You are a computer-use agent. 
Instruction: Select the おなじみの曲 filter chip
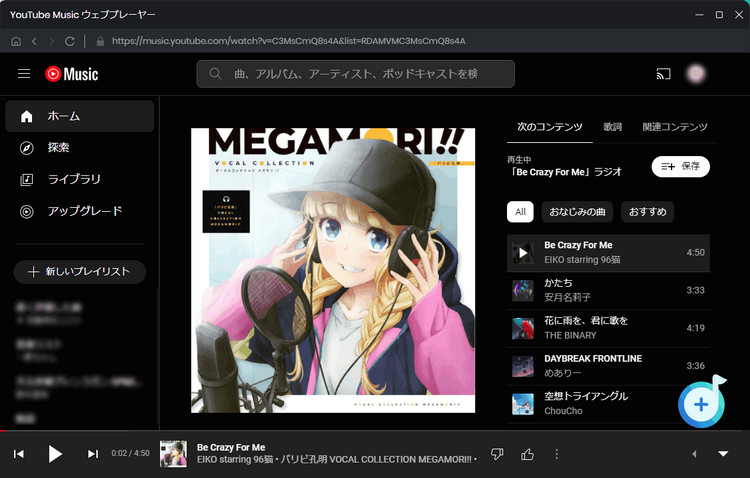pyautogui.click(x=577, y=212)
